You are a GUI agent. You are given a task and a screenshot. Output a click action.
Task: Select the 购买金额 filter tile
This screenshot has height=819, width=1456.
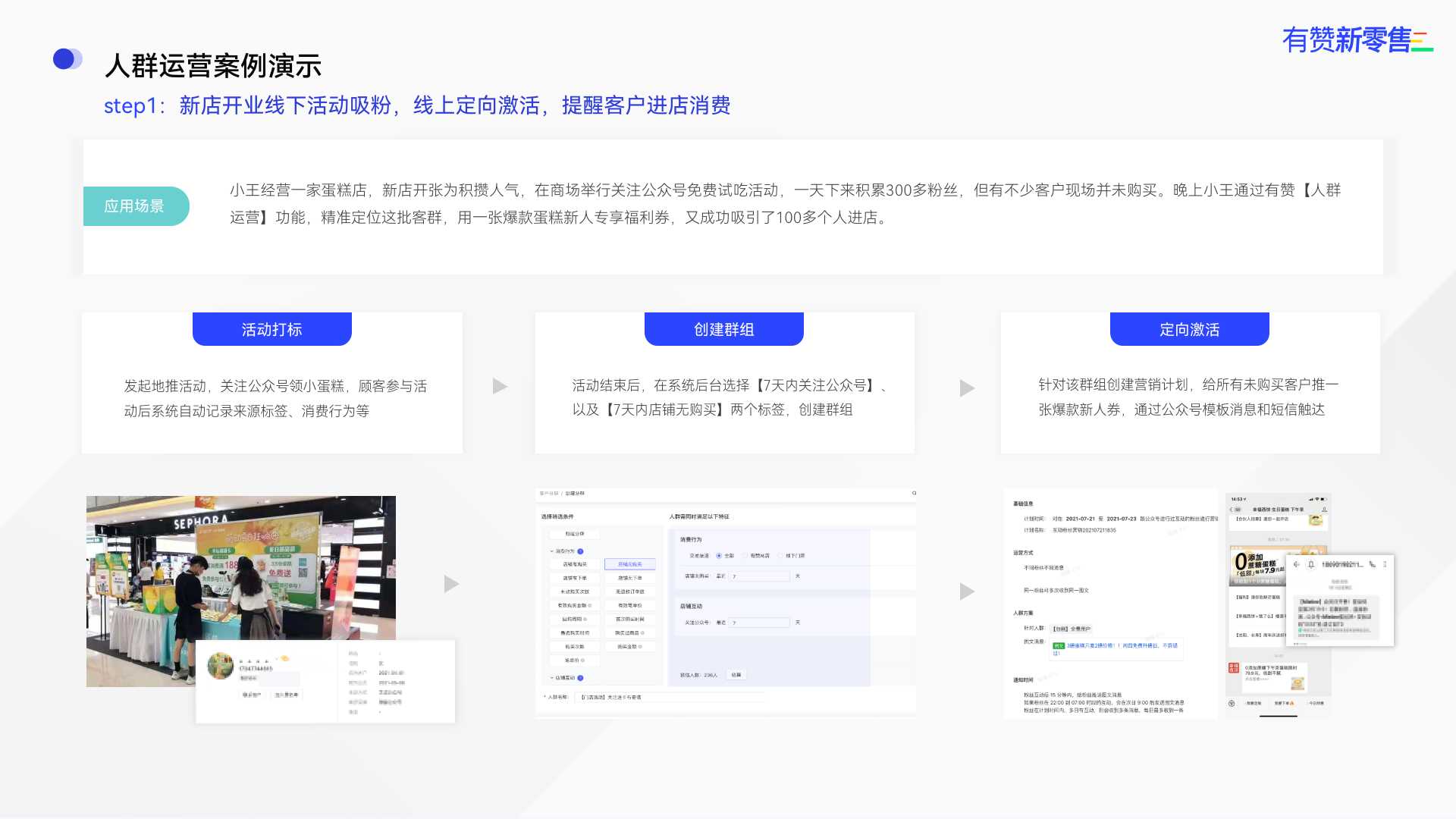click(x=630, y=647)
